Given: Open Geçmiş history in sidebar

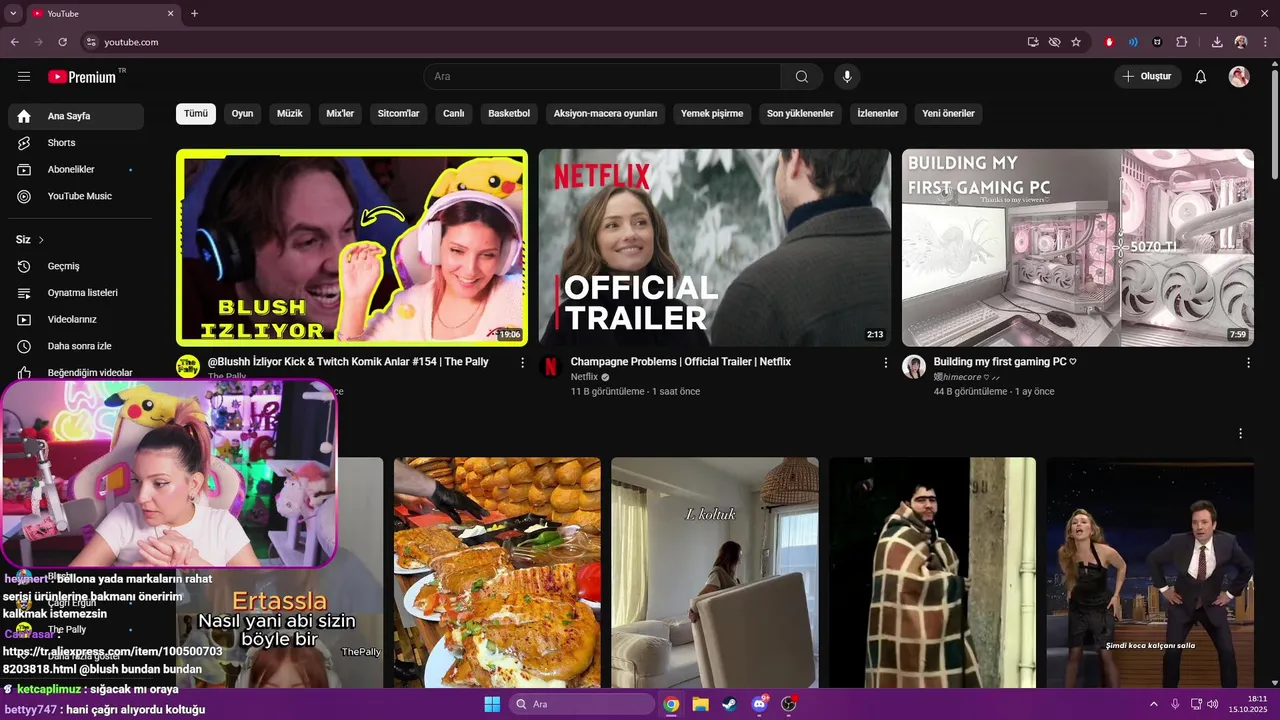Looking at the screenshot, I should [x=76, y=266].
